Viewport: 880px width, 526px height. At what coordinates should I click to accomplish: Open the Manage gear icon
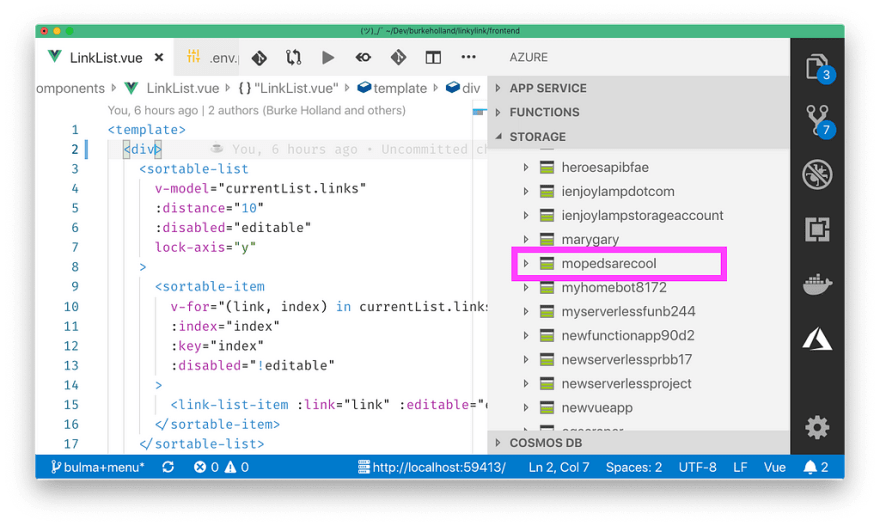tap(817, 428)
